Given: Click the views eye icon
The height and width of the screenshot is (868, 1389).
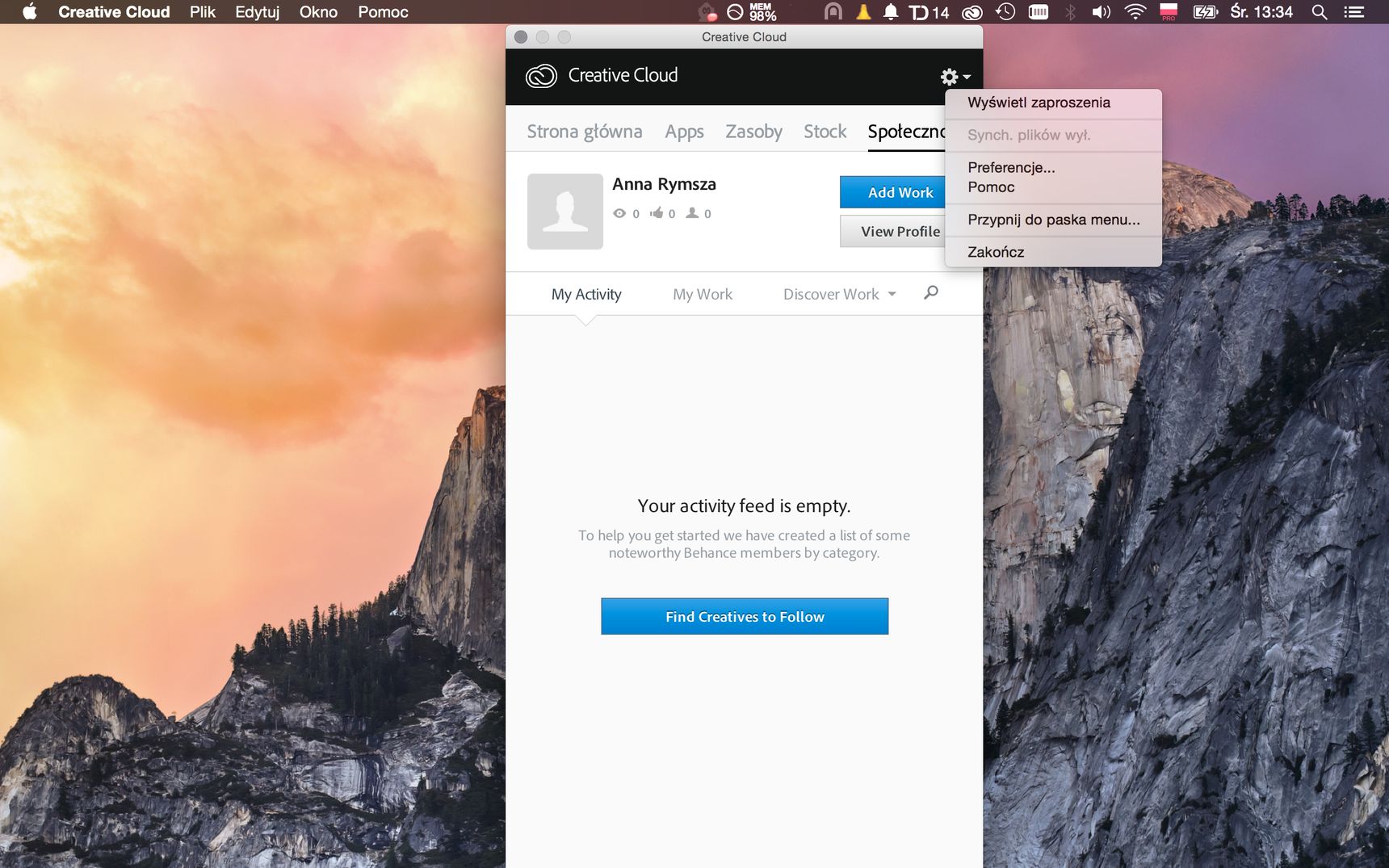Looking at the screenshot, I should coord(619,213).
